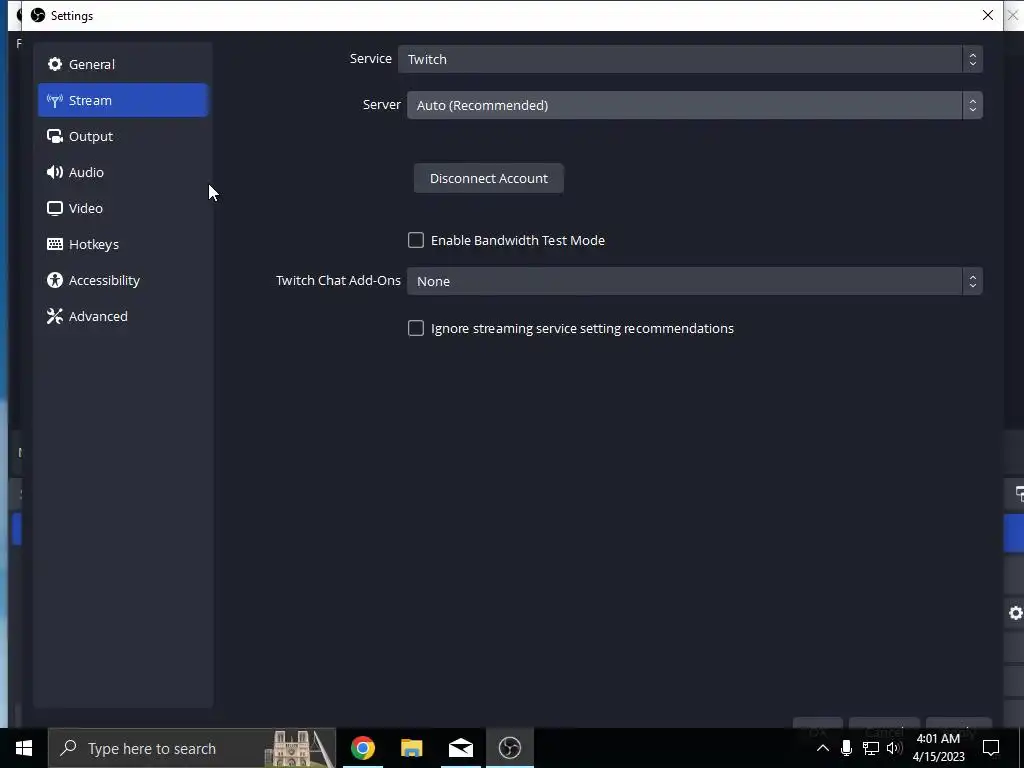Open the network tray icon
Viewport: 1024px width, 768px height.
(x=871, y=748)
